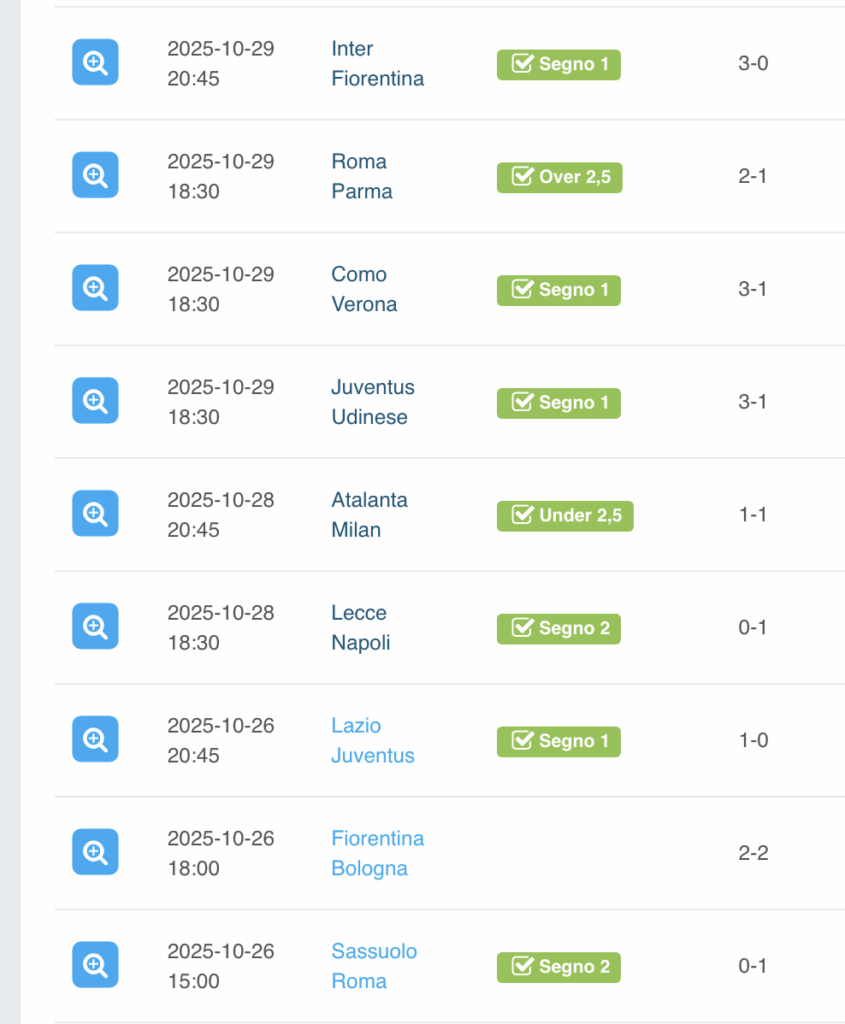Click the magnifier for Lazio–Juventus
This screenshot has width=845, height=1024.
(95, 740)
